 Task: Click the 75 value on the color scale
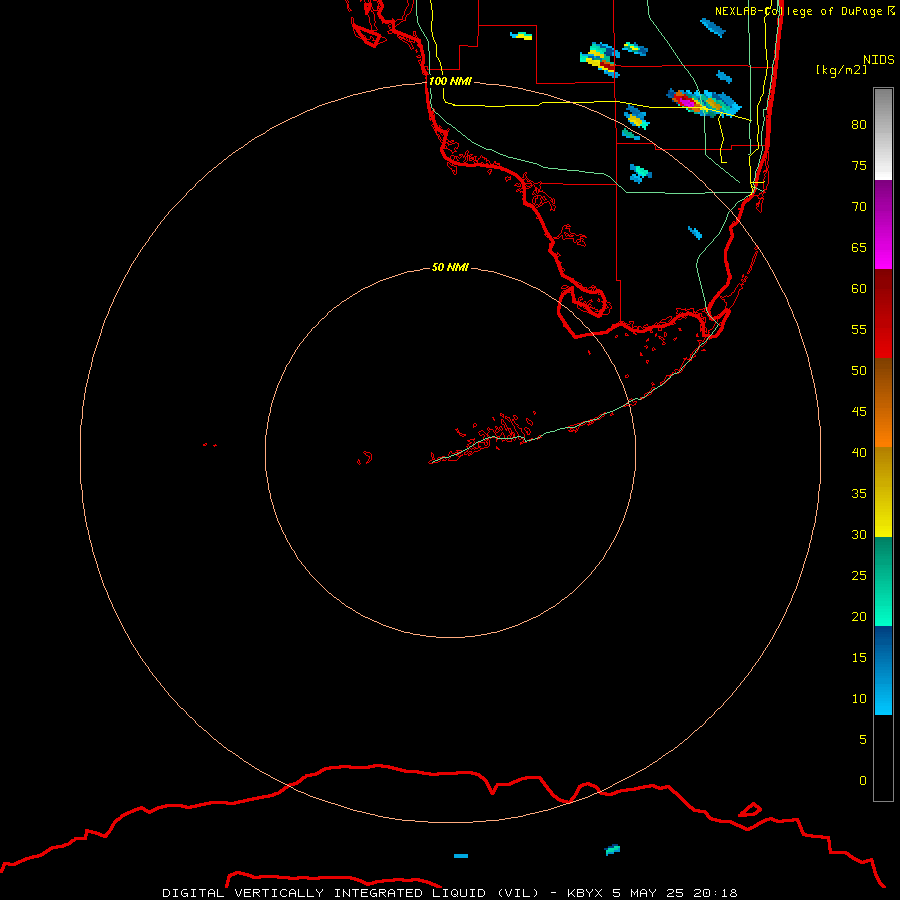pyautogui.click(x=859, y=166)
